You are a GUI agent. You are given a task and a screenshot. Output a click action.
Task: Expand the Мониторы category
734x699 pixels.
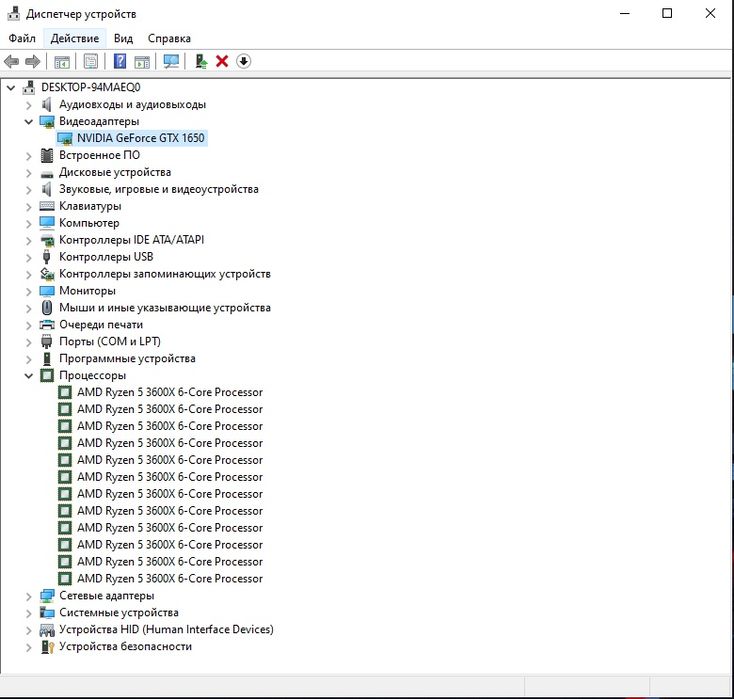pos(29,291)
